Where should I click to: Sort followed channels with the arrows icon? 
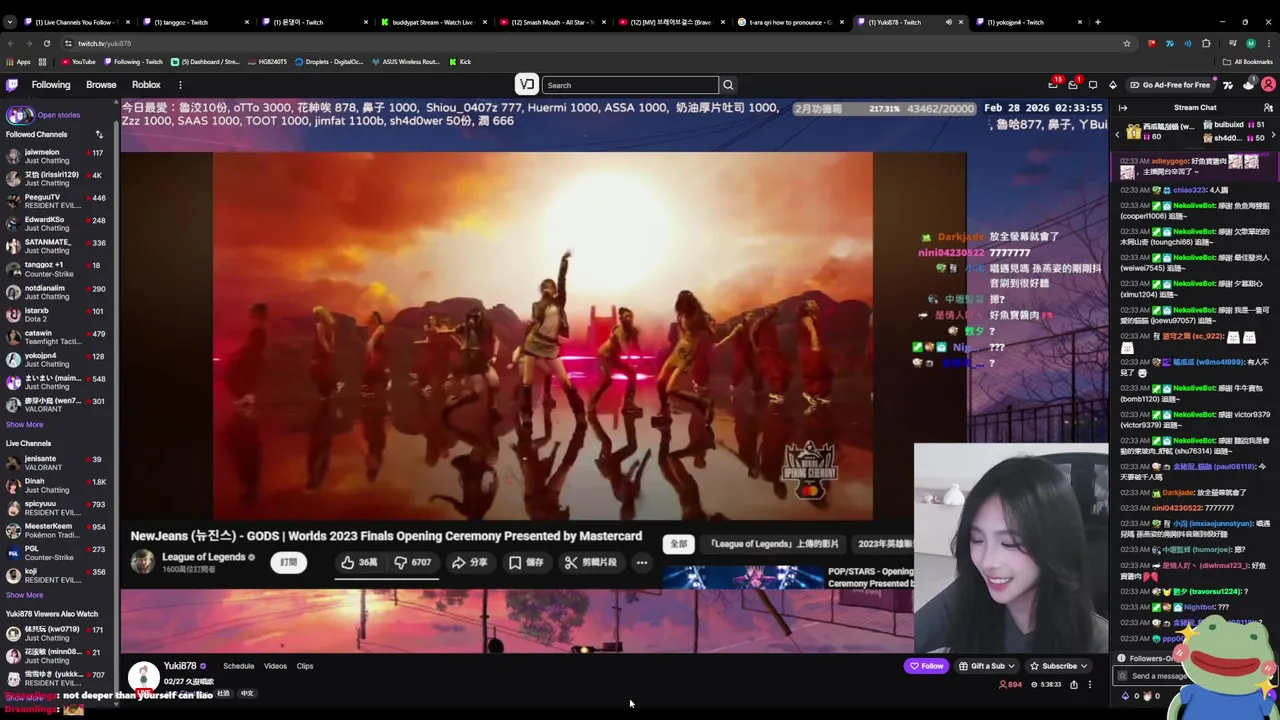pos(99,134)
